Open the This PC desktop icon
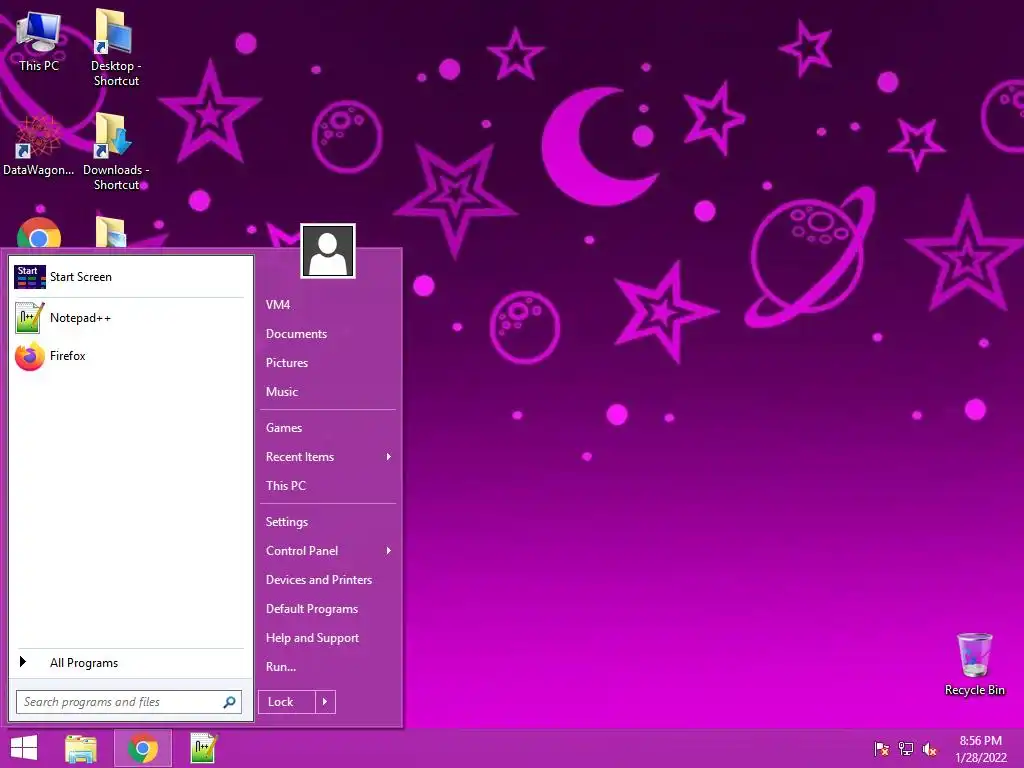Viewport: 1024px width, 768px height. [x=39, y=40]
